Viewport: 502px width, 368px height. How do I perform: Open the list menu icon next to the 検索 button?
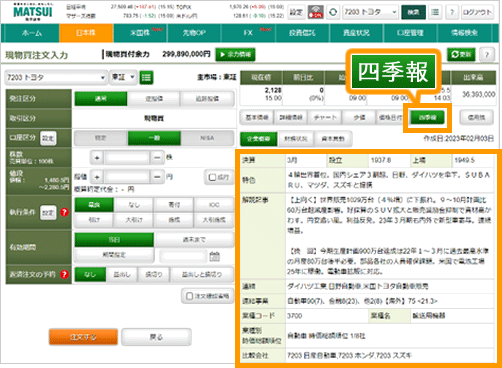[x=435, y=12]
